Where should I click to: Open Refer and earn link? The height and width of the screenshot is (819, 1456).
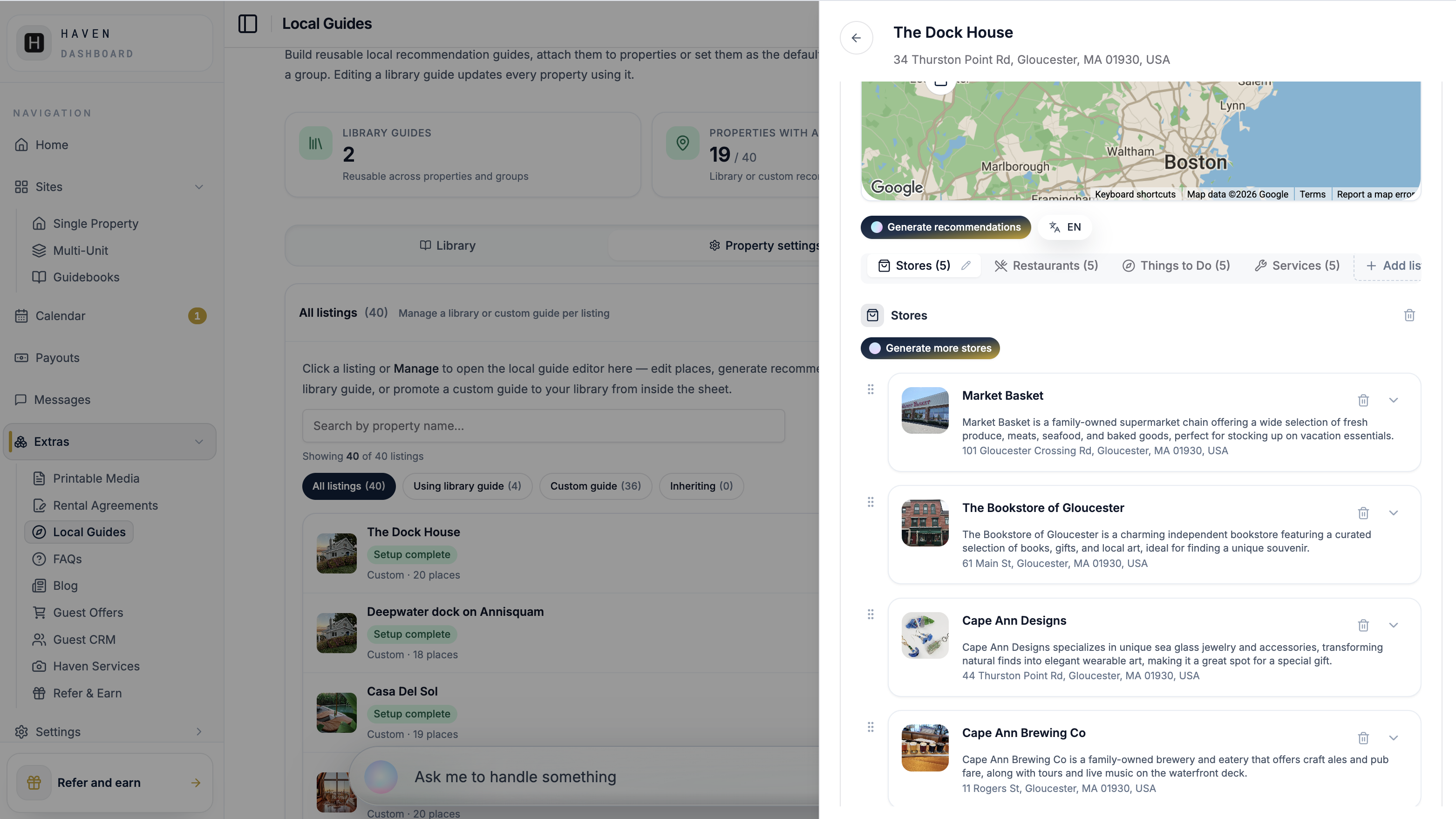click(109, 783)
